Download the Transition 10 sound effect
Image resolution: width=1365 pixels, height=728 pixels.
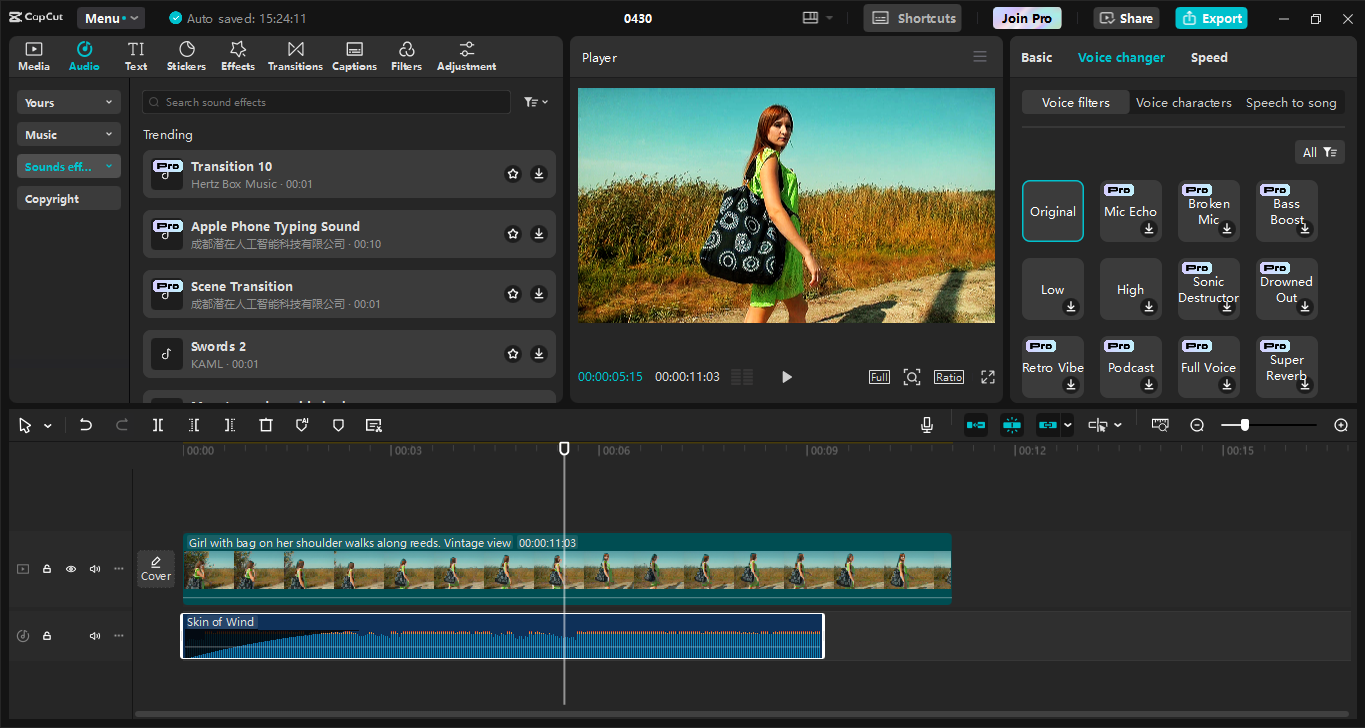point(539,173)
